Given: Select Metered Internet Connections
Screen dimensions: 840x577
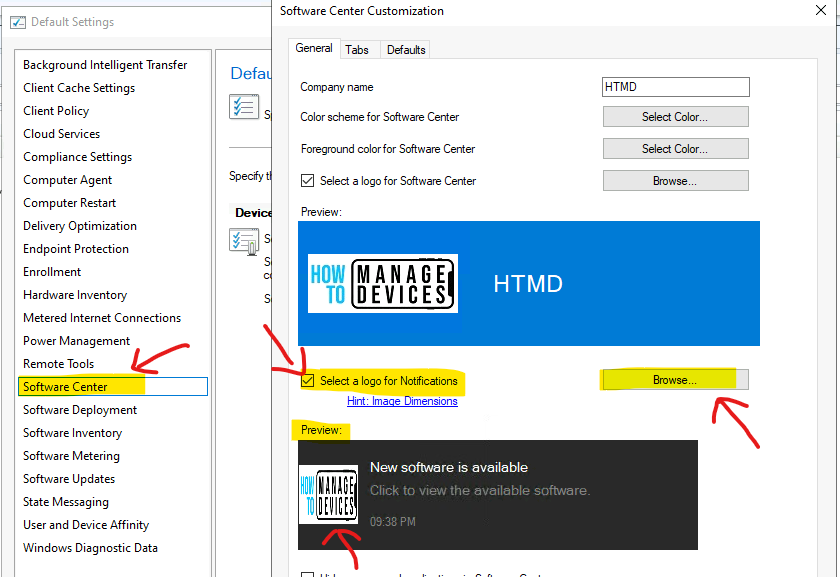Looking at the screenshot, I should pyautogui.click(x=102, y=318).
